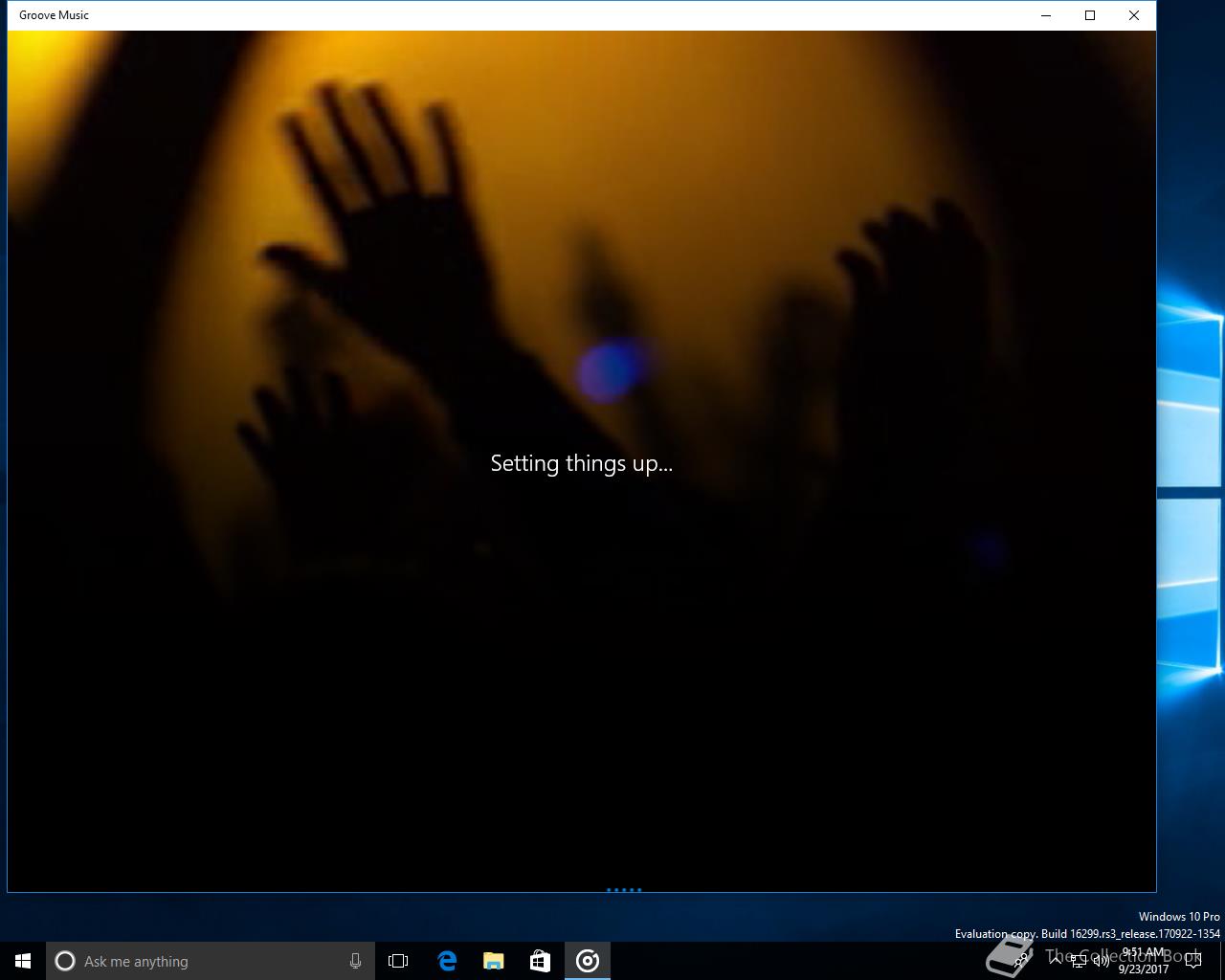Activate the Cortana microphone icon
The height and width of the screenshot is (980, 1225).
[x=355, y=961]
